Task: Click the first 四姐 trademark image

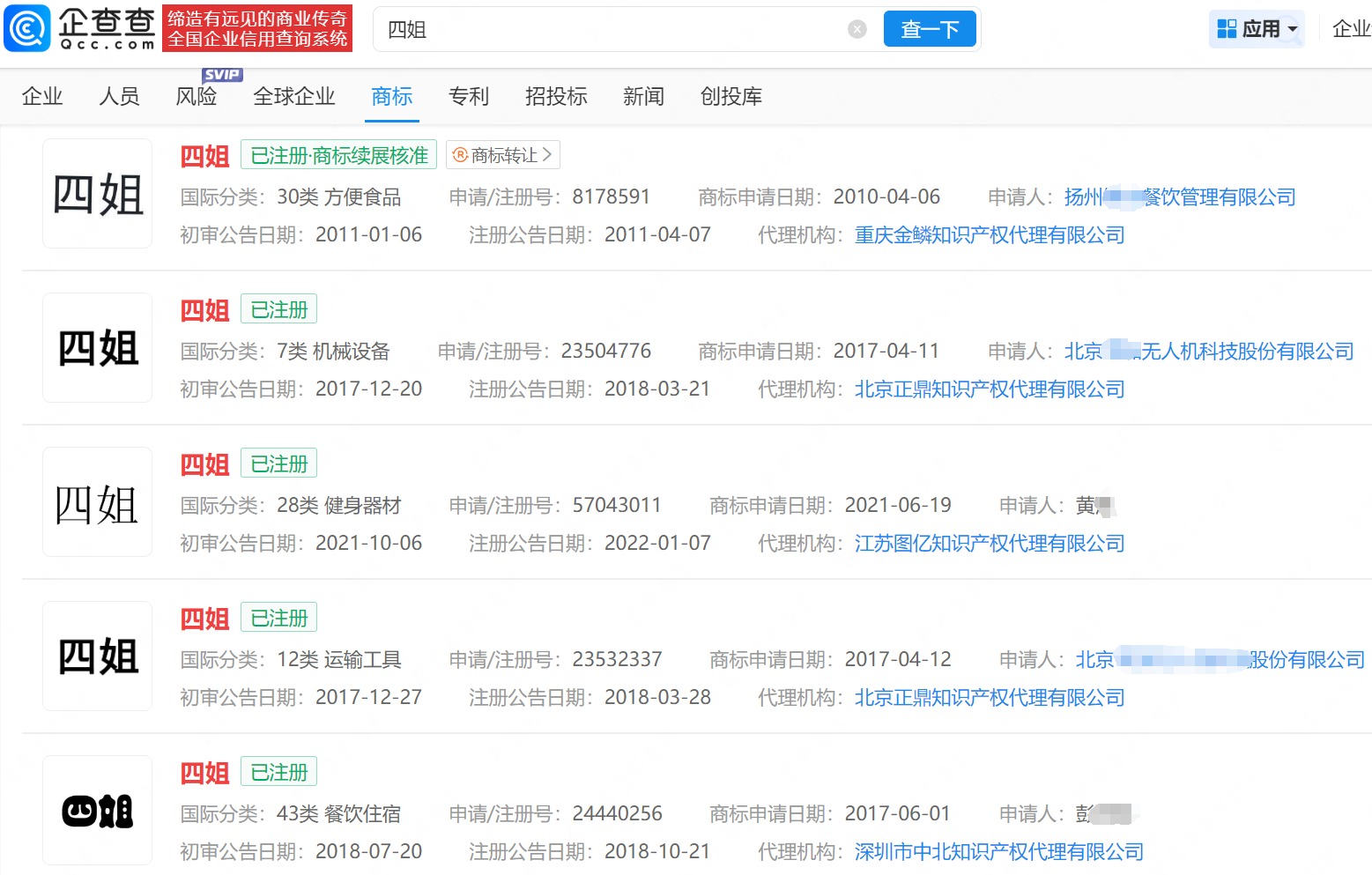Action: coord(97,193)
